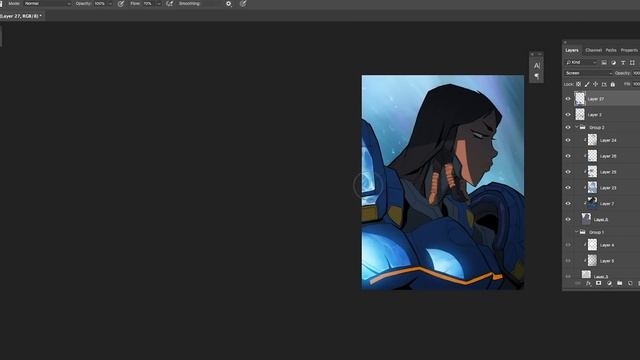Add layer style fx icon
This screenshot has width=640, height=360.
click(x=588, y=283)
